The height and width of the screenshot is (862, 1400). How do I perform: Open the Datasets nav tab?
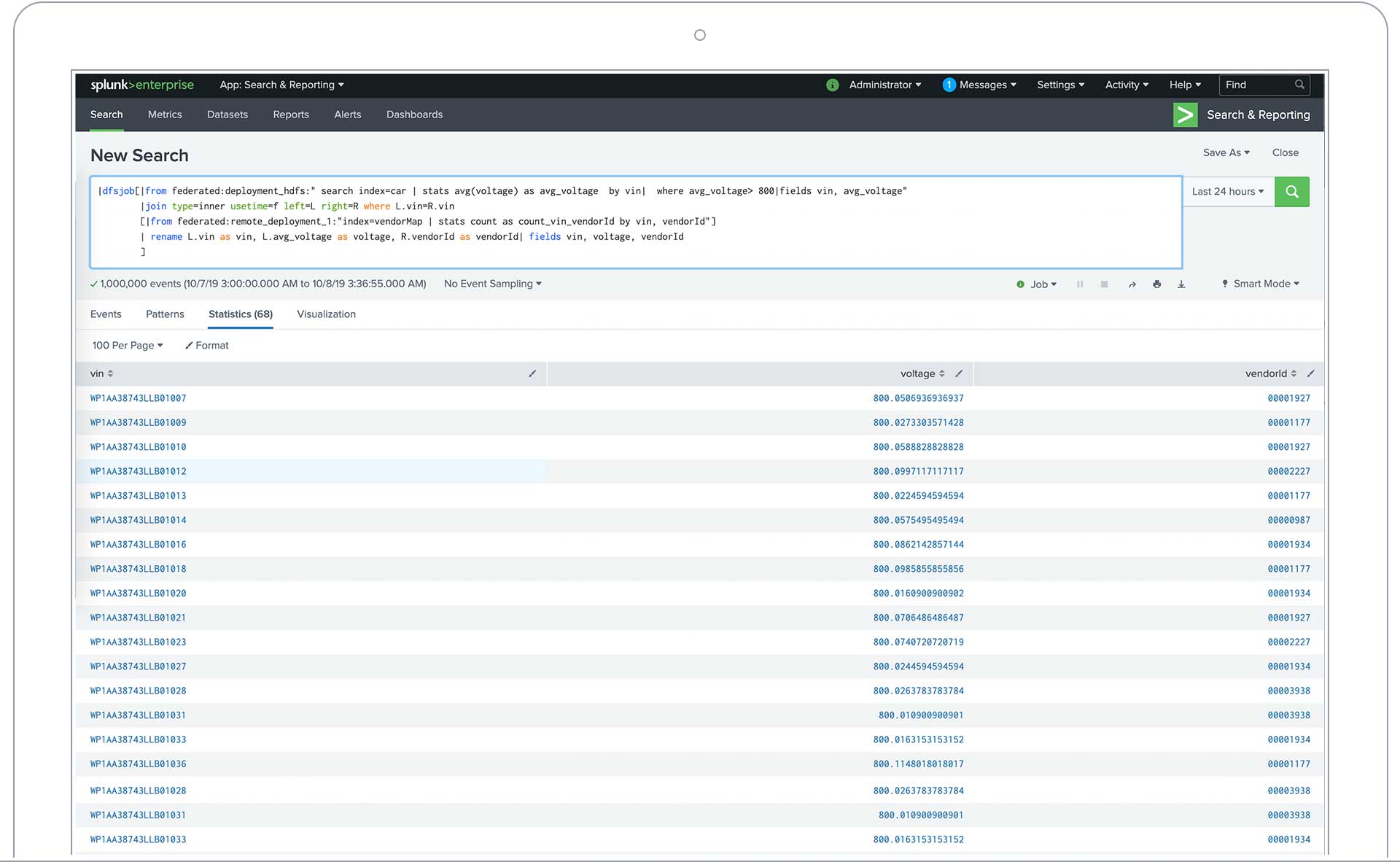coord(227,114)
